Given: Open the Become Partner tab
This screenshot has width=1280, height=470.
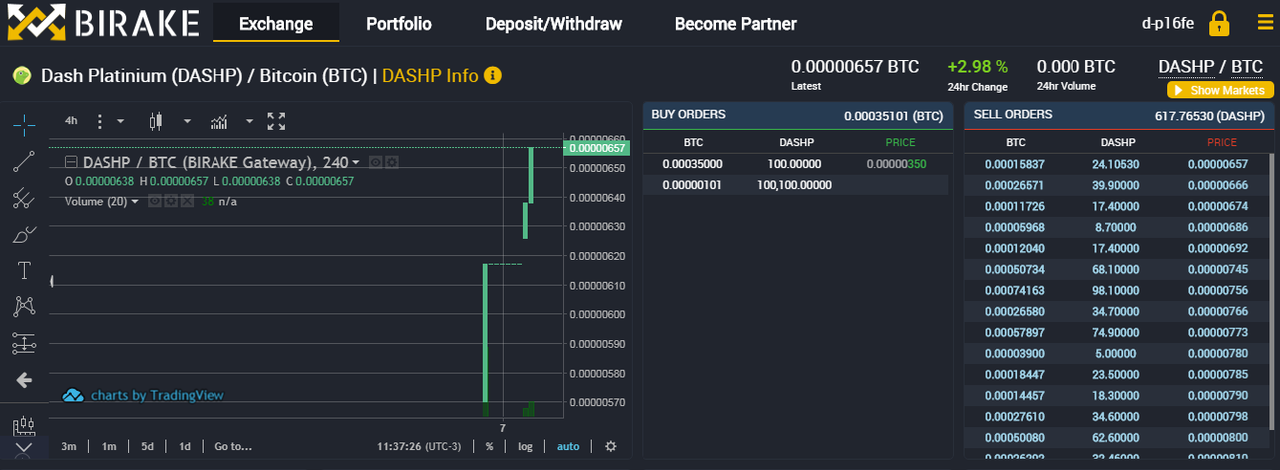Looking at the screenshot, I should [736, 23].
